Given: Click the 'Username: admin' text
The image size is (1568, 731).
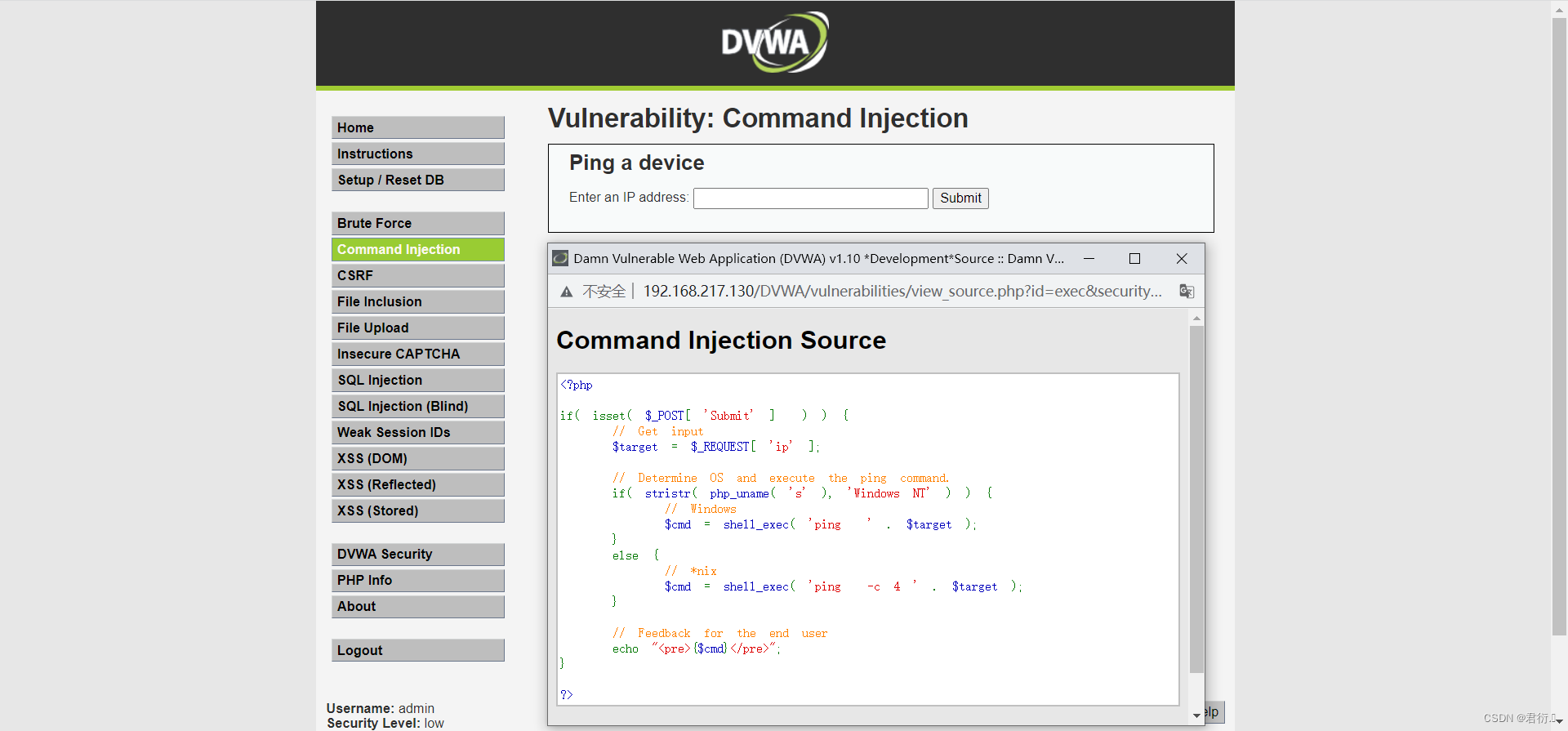Looking at the screenshot, I should 381,708.
